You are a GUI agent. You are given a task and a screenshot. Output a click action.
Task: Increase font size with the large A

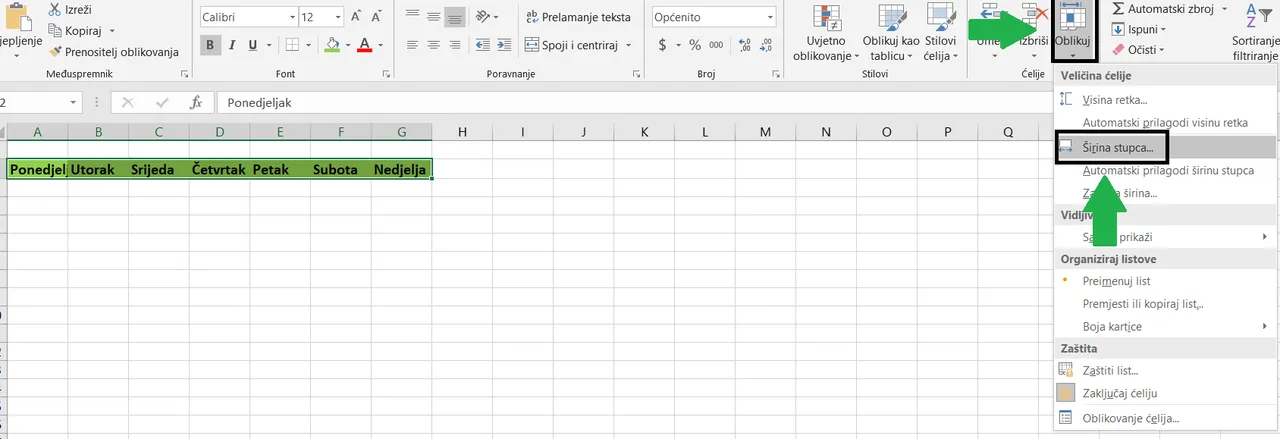pyautogui.click(x=357, y=18)
